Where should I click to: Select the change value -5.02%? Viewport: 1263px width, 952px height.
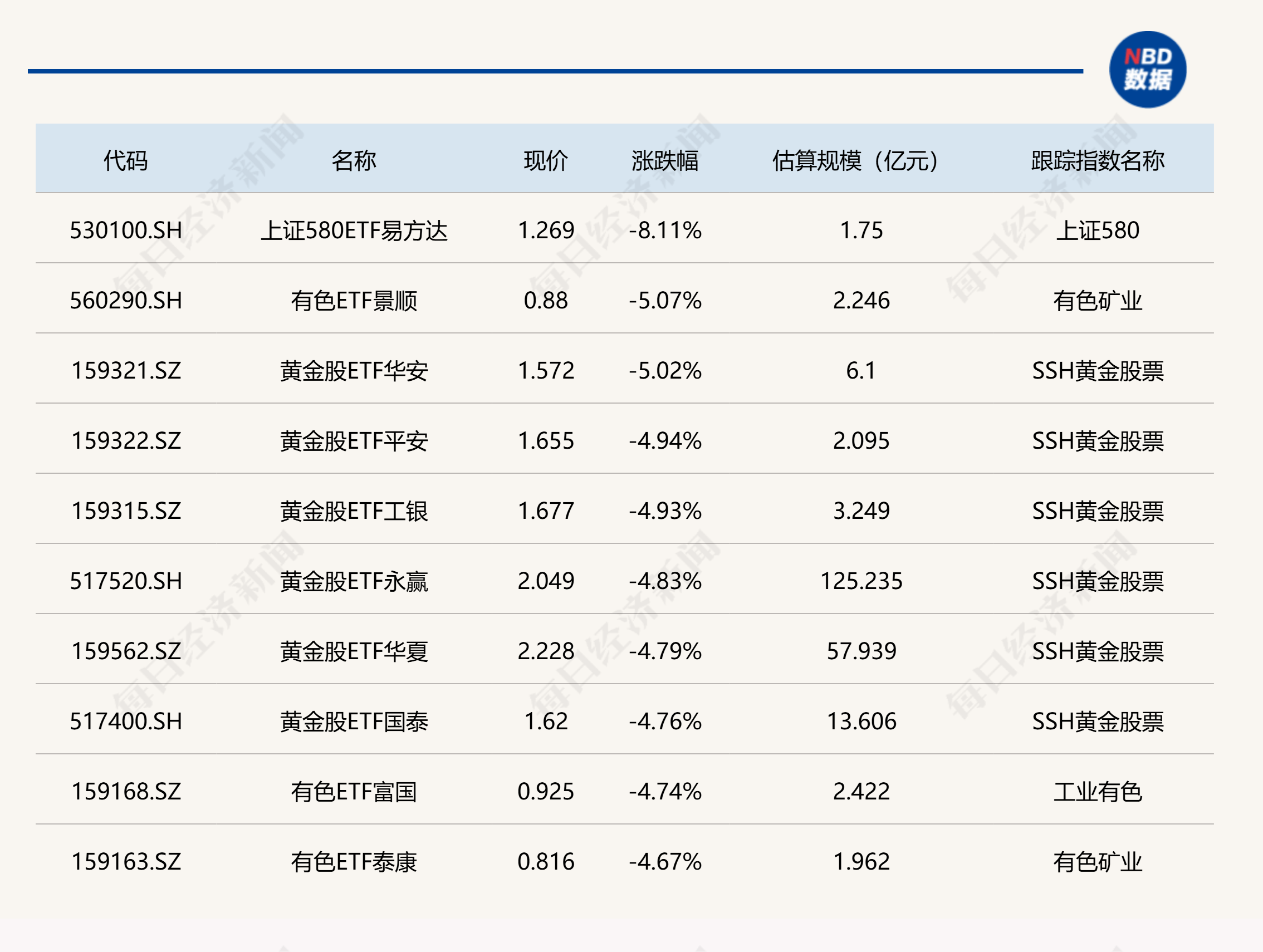tap(665, 371)
